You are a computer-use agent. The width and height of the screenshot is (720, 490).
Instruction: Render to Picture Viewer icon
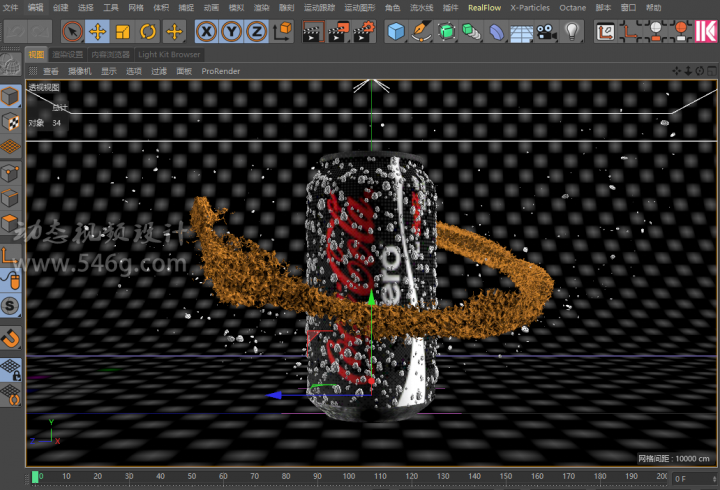coord(339,32)
